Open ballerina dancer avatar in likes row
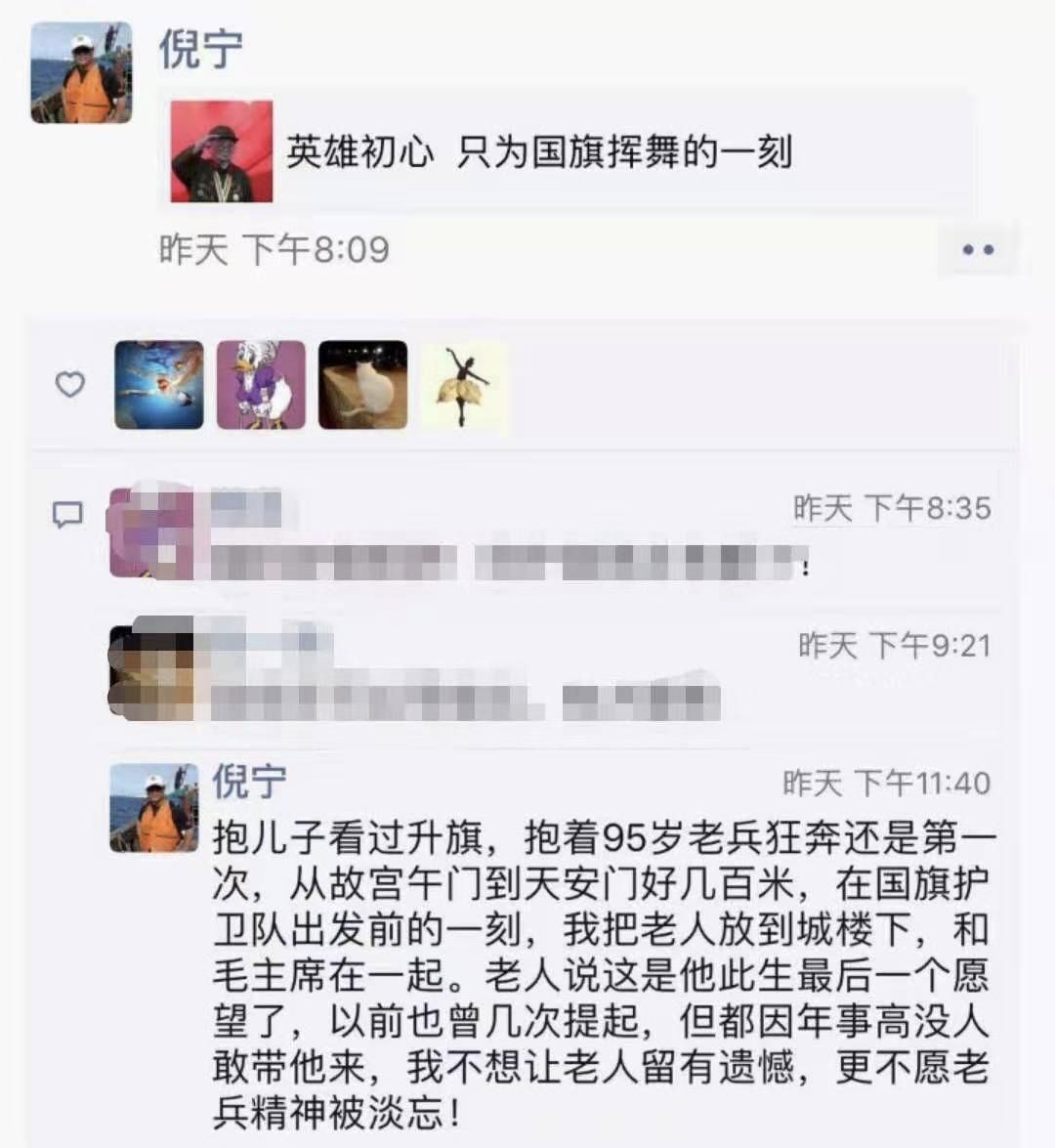Viewport: 1055px width, 1148px height. [464, 384]
